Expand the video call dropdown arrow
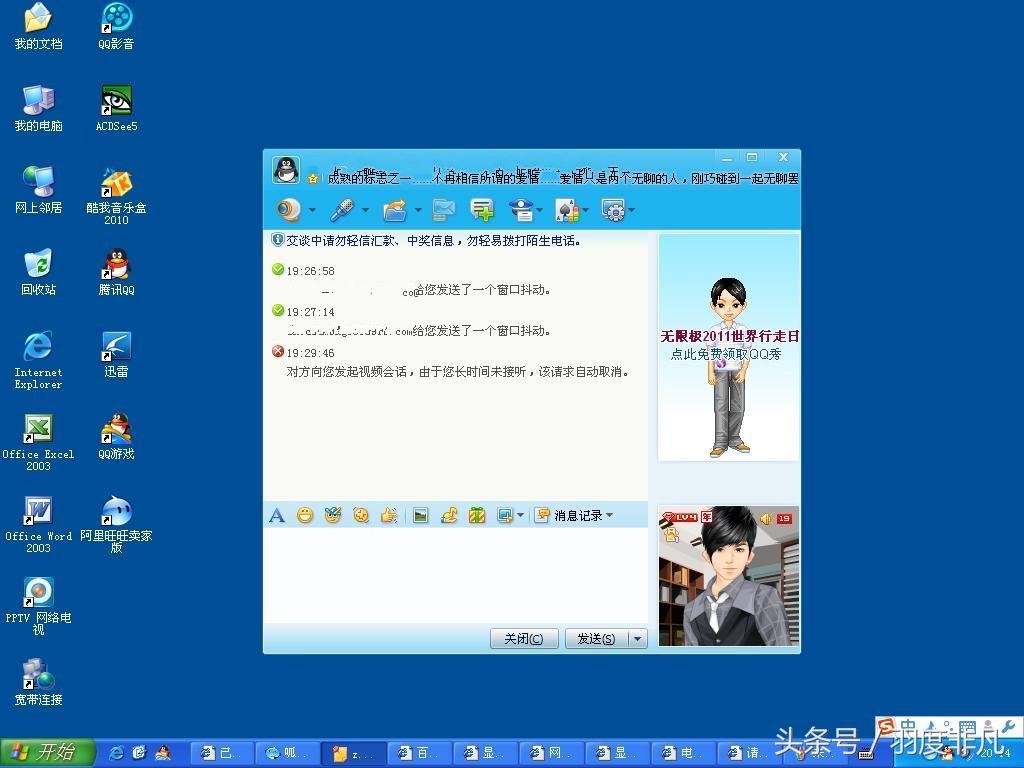Viewport: 1024px width, 768px height. (312, 210)
